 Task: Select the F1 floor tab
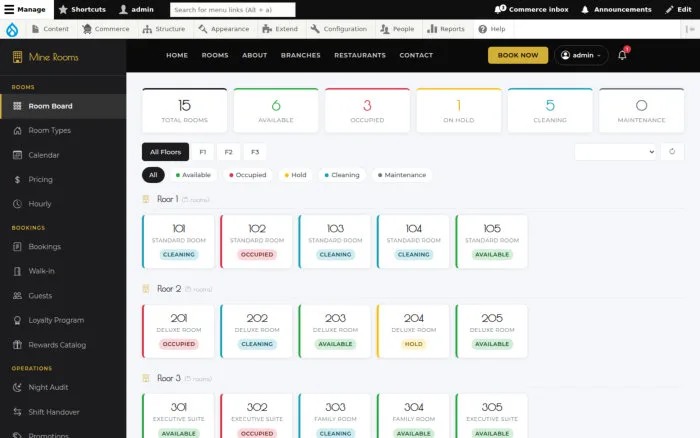203,152
